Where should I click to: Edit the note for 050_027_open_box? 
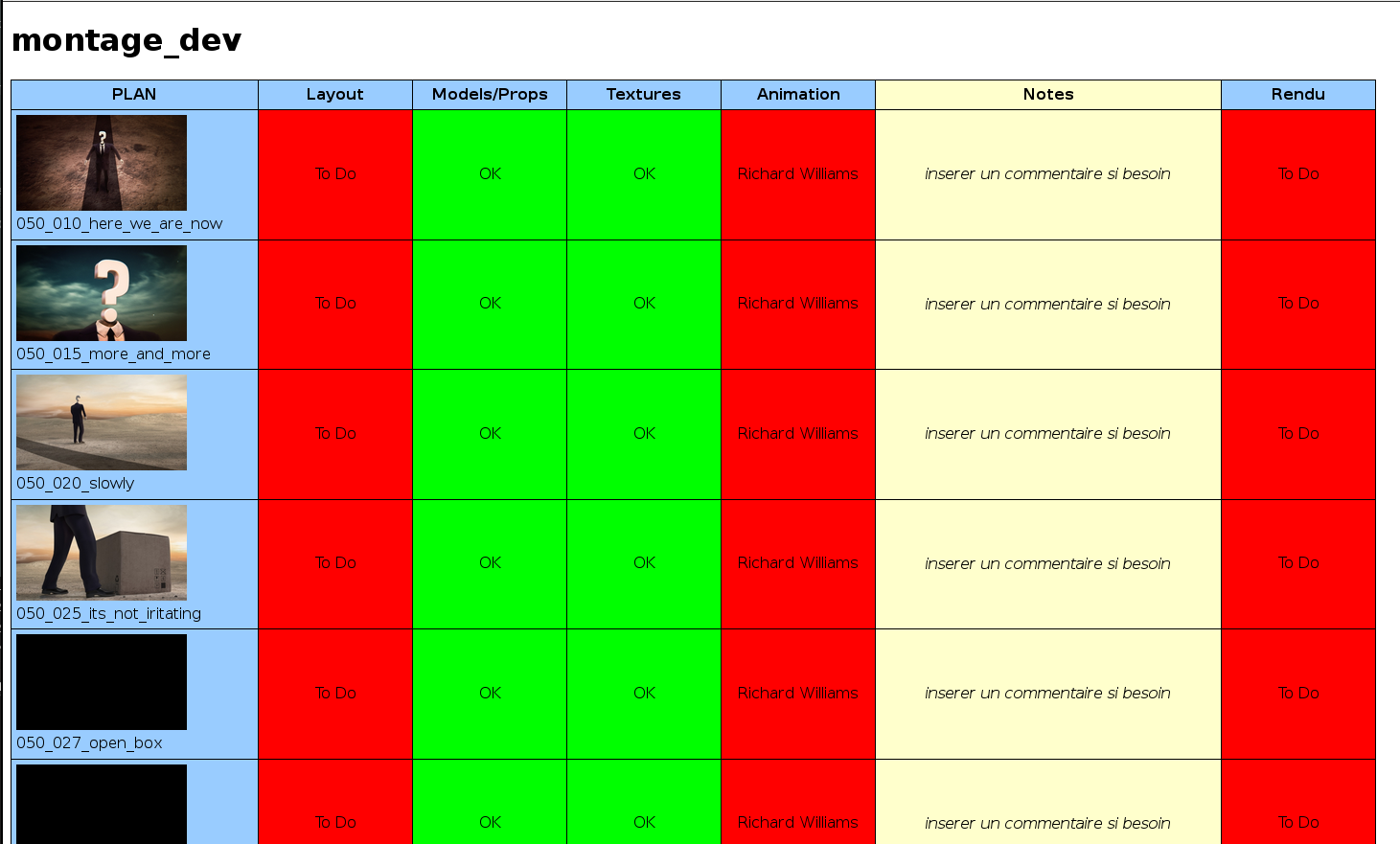tap(1048, 694)
